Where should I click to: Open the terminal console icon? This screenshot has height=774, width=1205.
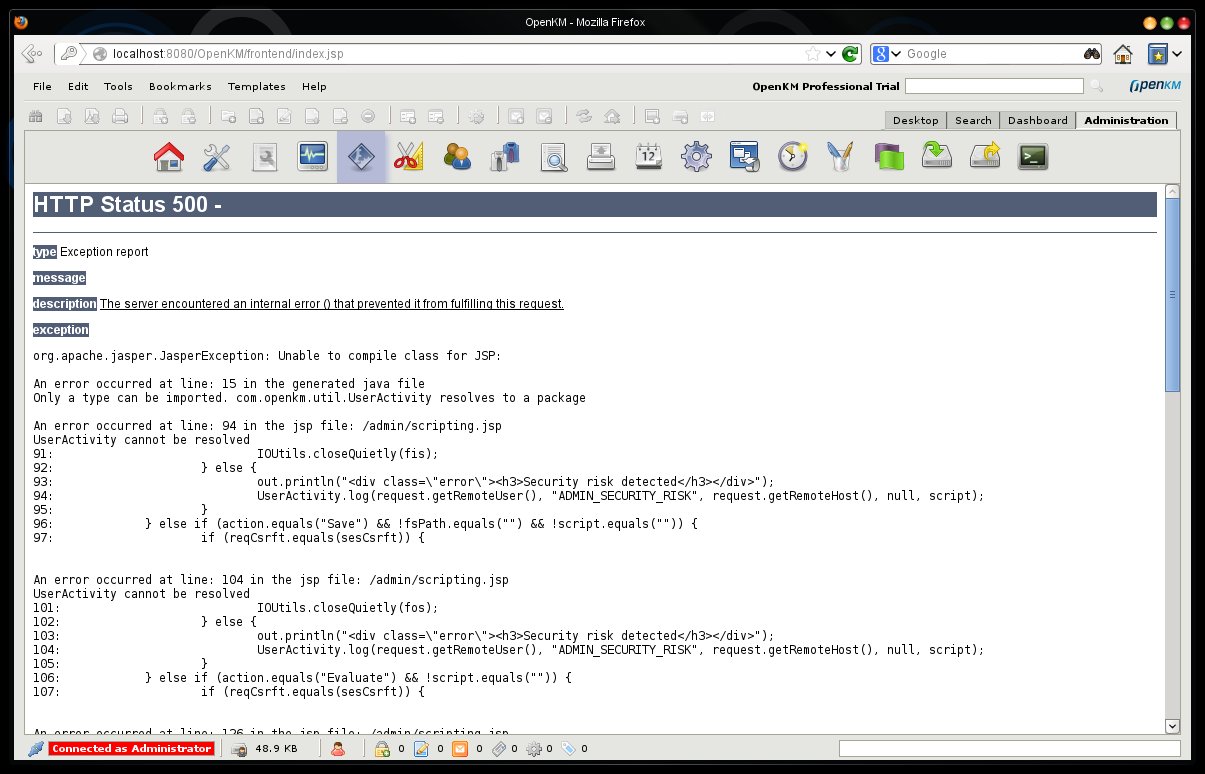pyautogui.click(x=1032, y=156)
